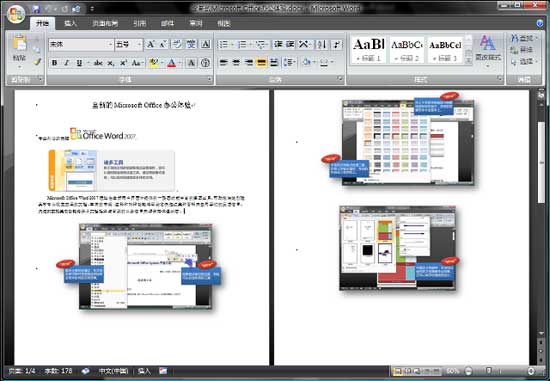
Task: Toggle strikethrough text formatting
Action: tap(98, 63)
